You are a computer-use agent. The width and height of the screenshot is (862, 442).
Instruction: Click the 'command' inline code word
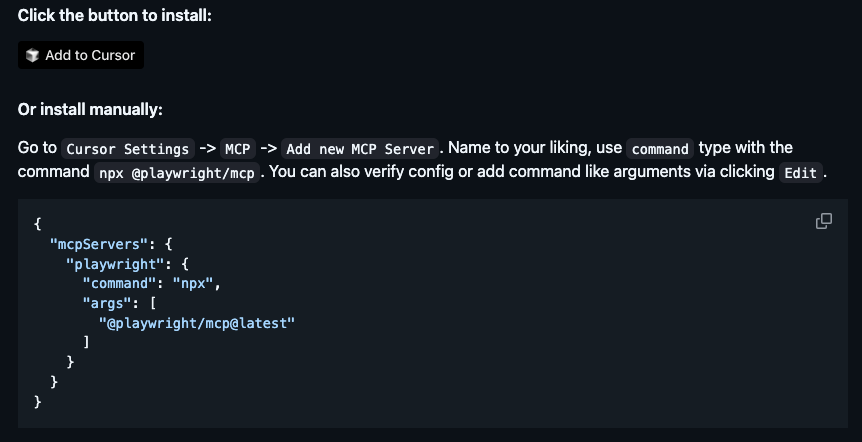(x=660, y=149)
